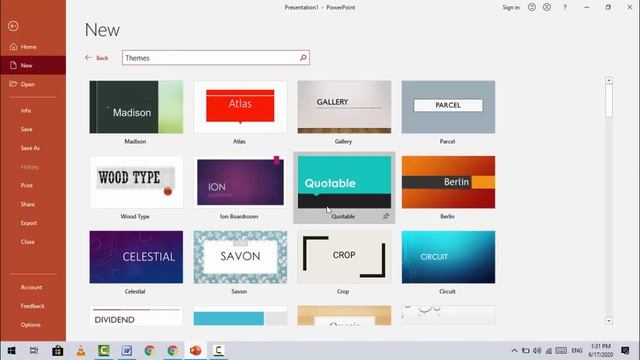Open Microsoft Store from the taskbar

click(58, 351)
